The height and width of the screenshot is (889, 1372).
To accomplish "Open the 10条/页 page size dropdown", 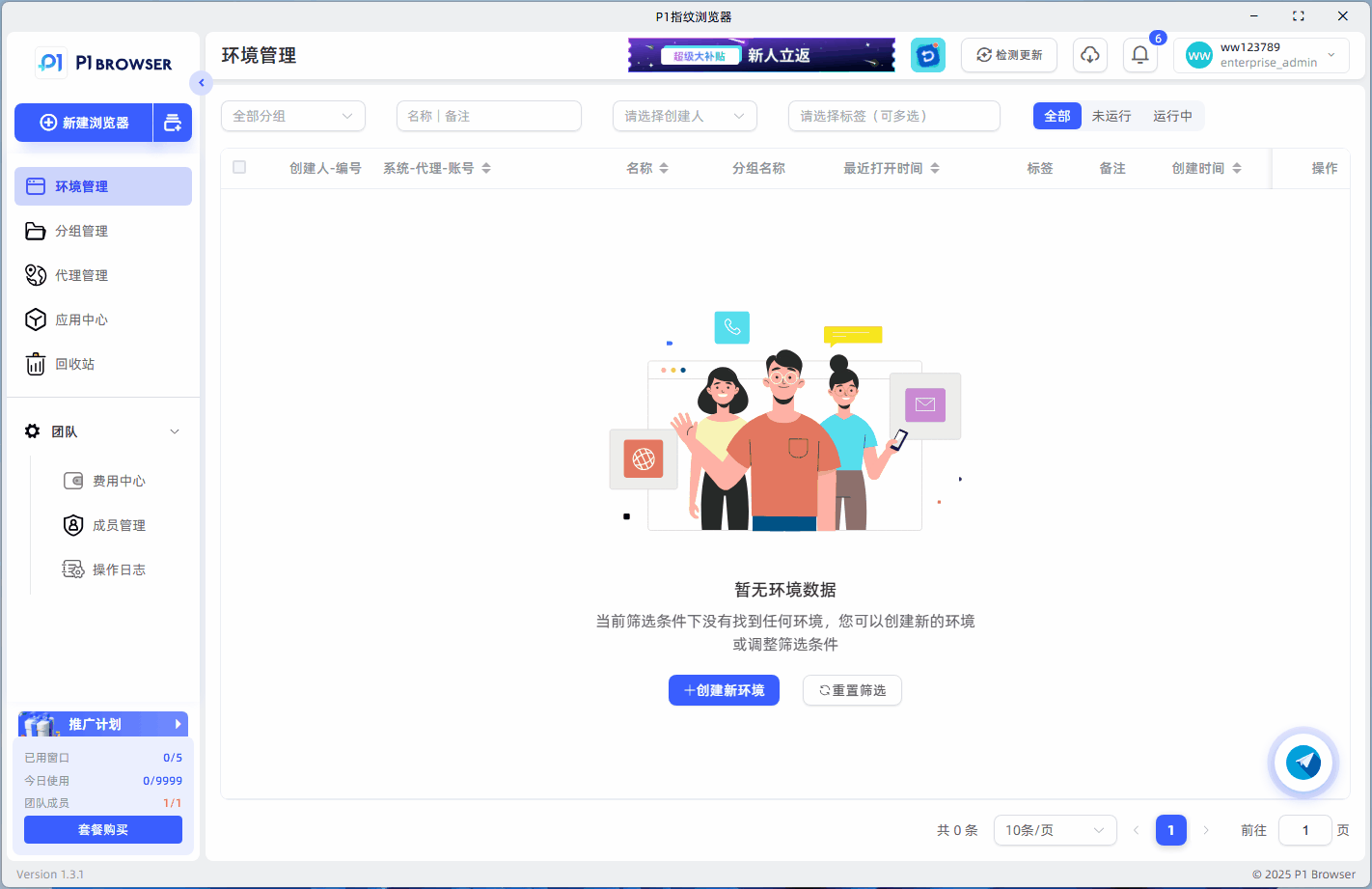I will (1054, 830).
